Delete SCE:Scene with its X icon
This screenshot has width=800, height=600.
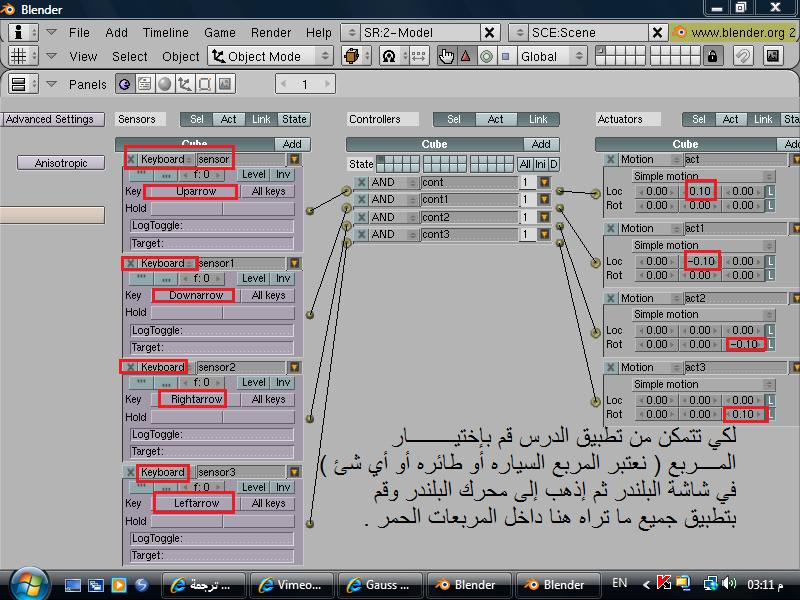click(x=658, y=33)
